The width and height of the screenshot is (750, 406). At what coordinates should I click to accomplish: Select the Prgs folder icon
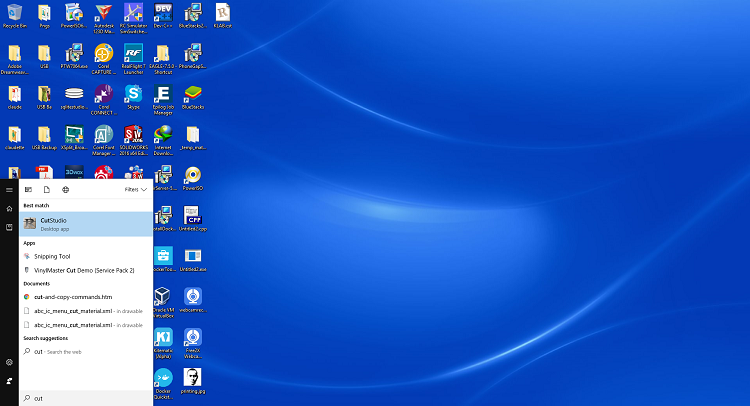click(44, 16)
